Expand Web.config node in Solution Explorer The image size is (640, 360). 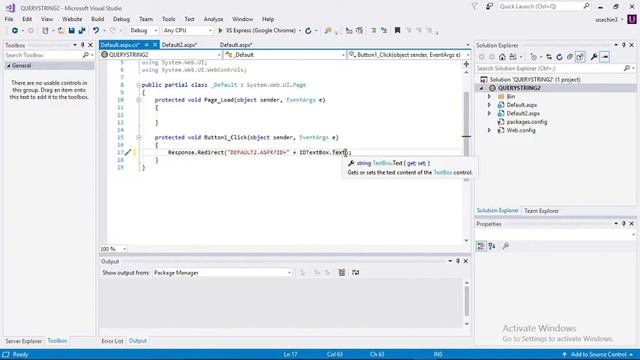pos(489,131)
